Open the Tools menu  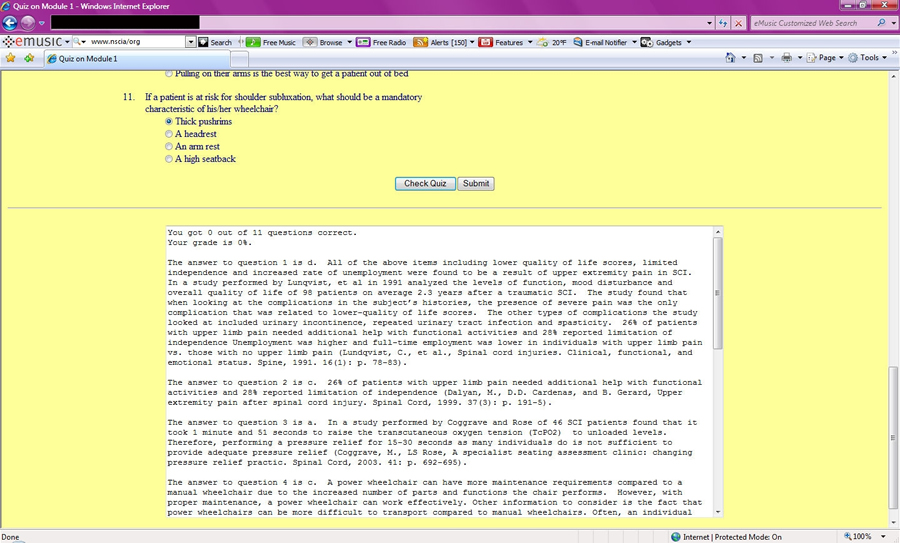coord(868,58)
